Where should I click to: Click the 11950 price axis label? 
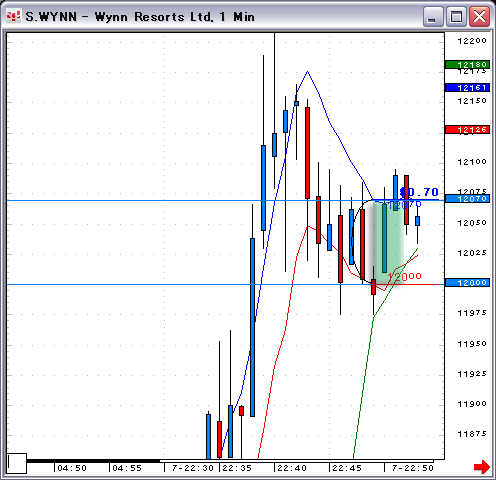[x=472, y=344]
